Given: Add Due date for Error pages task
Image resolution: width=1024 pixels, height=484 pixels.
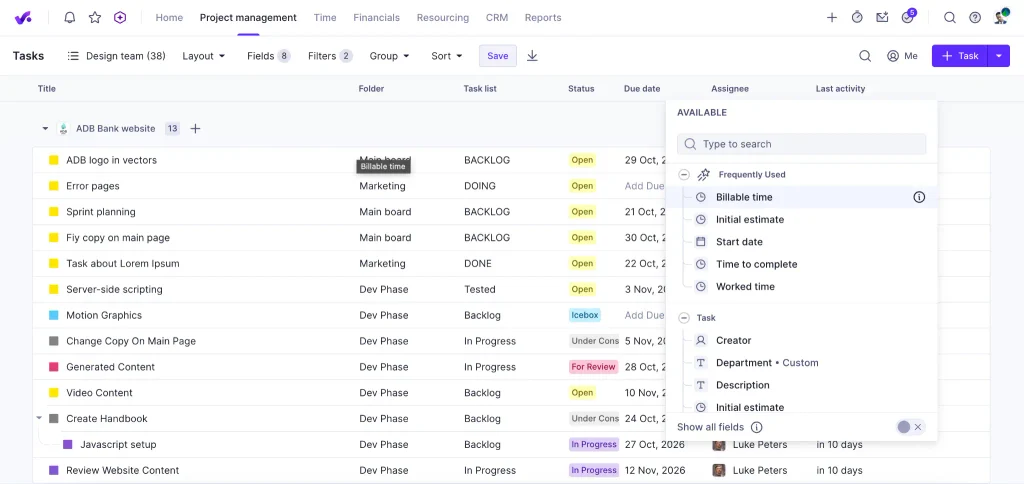Looking at the screenshot, I should [644, 186].
